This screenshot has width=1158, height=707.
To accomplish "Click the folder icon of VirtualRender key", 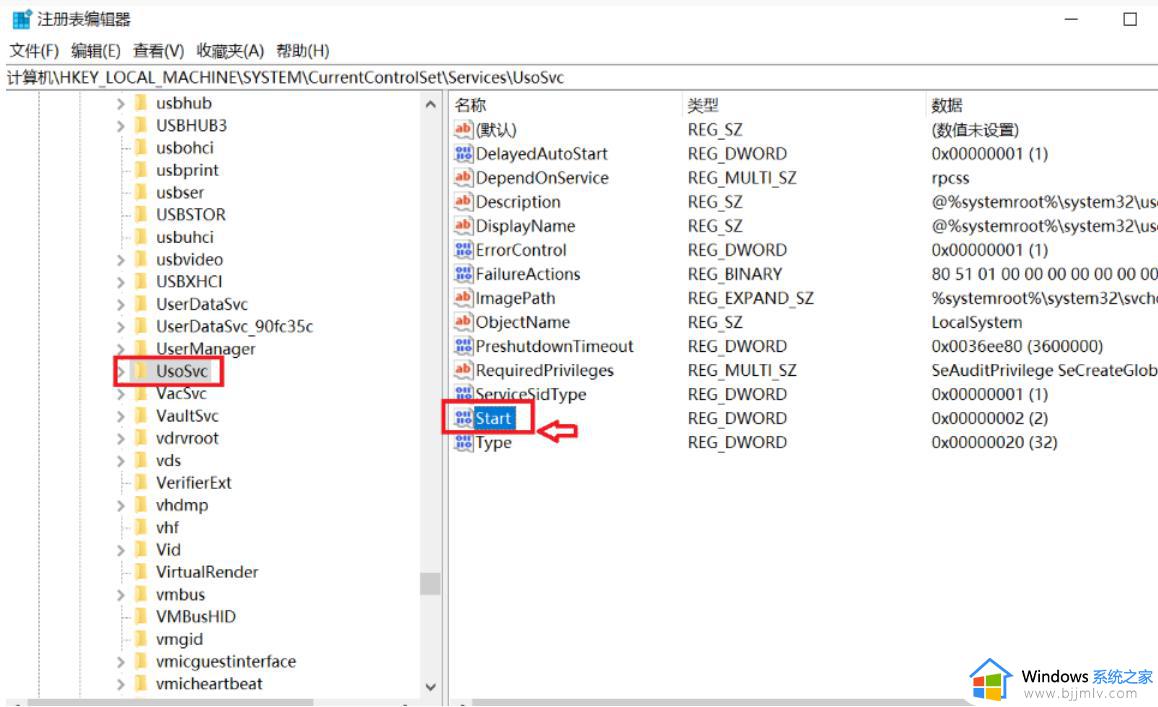I will pyautogui.click(x=140, y=572).
